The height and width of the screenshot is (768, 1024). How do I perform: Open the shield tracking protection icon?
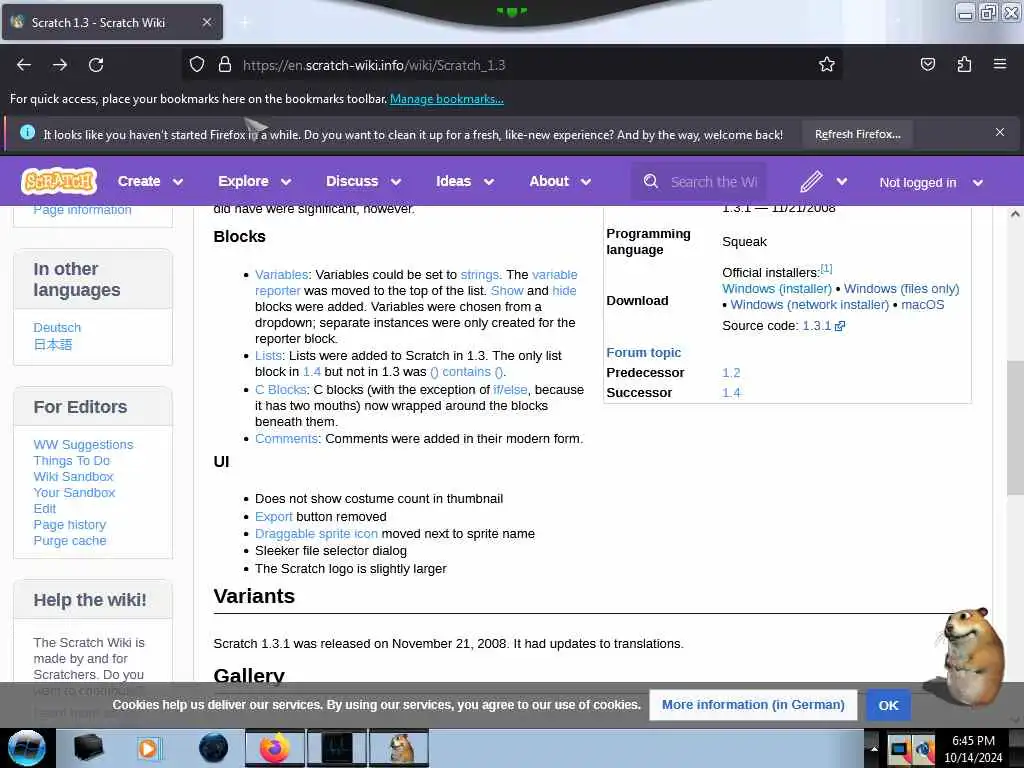[197, 65]
